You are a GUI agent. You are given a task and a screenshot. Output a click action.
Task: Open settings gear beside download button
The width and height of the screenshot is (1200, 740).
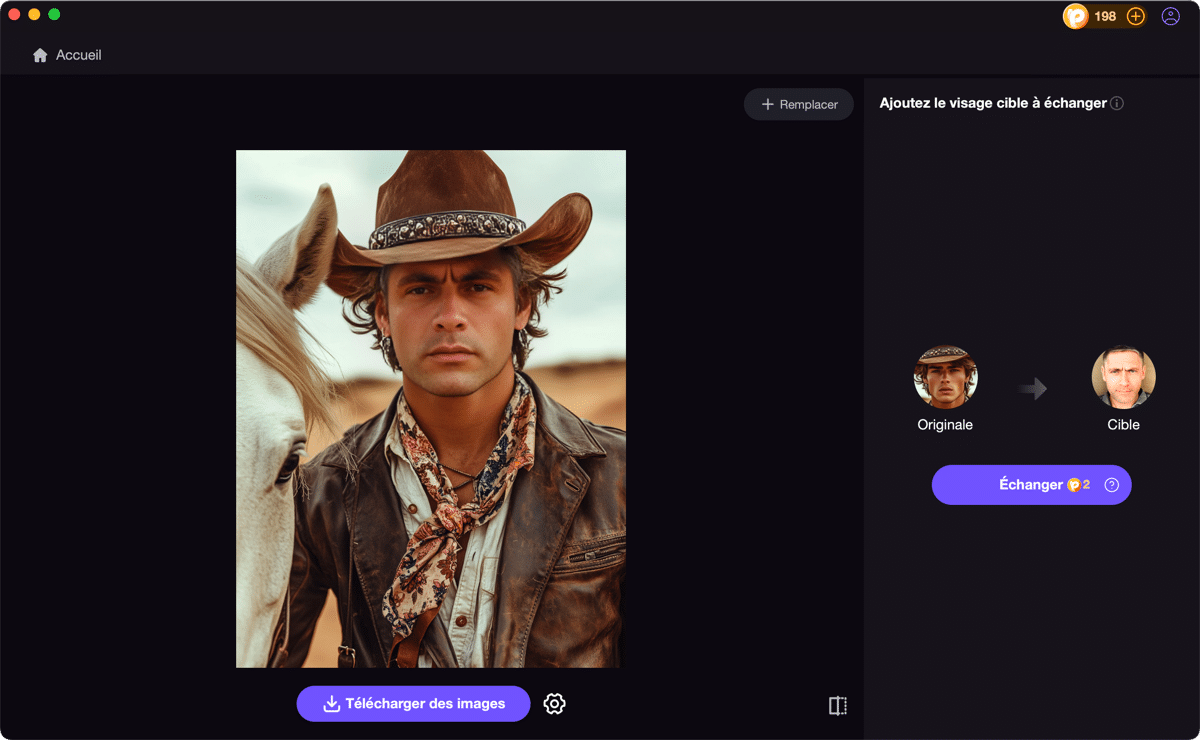click(554, 704)
